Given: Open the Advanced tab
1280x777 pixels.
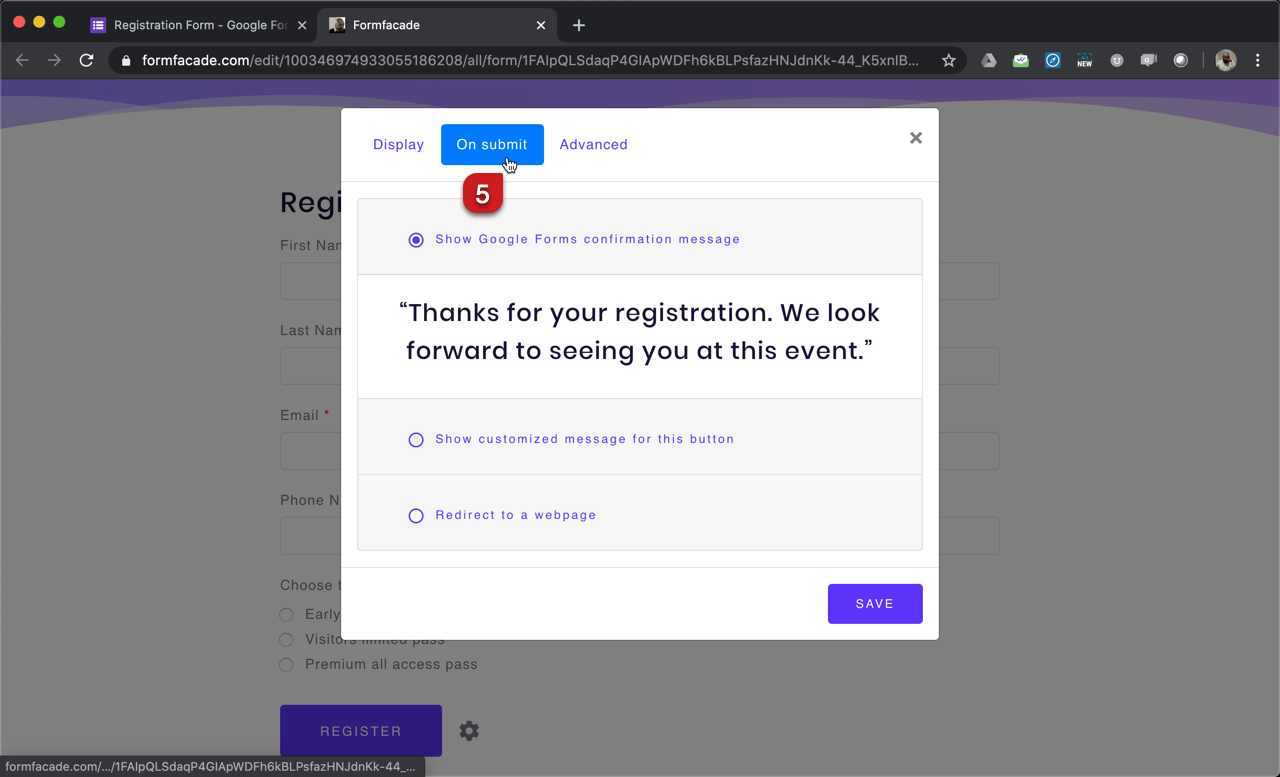Looking at the screenshot, I should click(x=593, y=145).
